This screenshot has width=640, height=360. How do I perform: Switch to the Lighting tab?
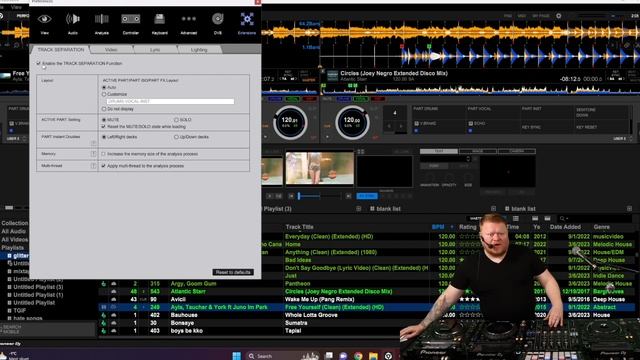(199, 49)
